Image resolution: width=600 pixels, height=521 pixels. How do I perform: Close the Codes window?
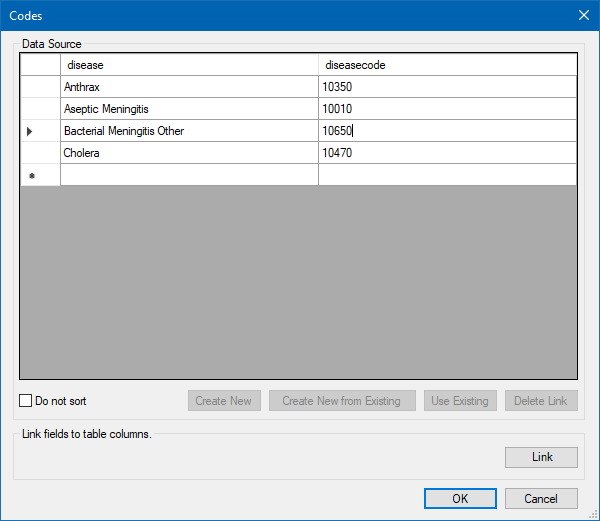coord(584,15)
